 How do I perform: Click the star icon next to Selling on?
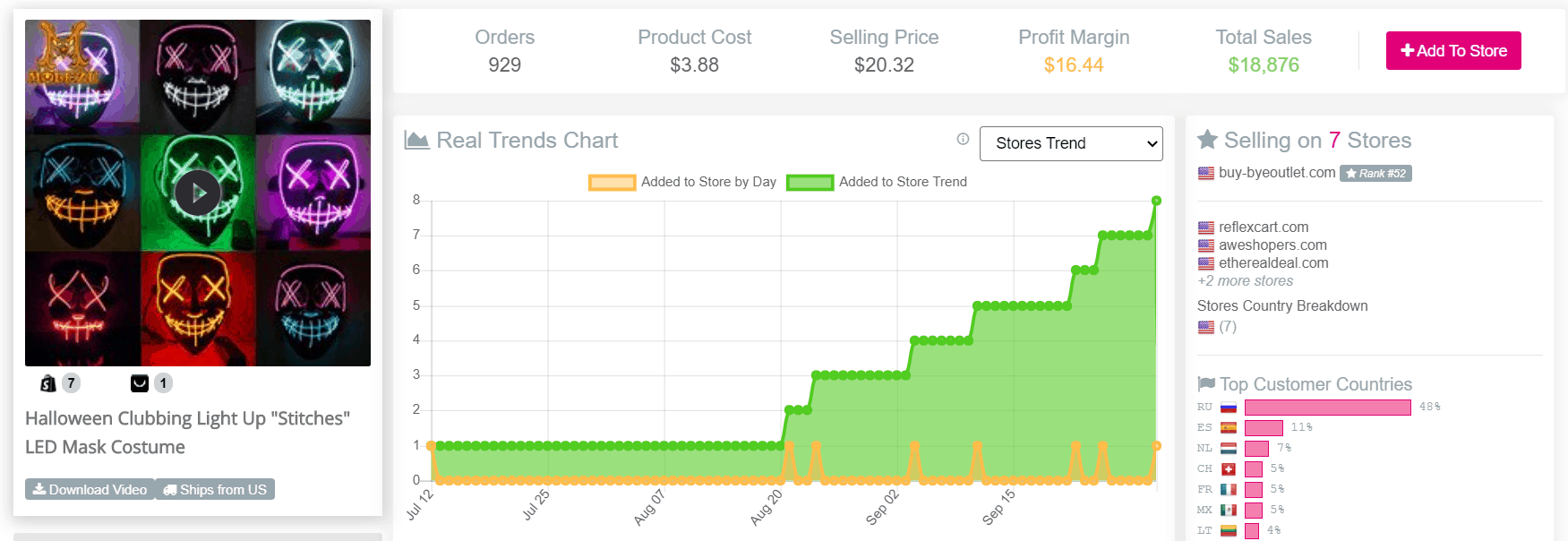pos(1207,140)
